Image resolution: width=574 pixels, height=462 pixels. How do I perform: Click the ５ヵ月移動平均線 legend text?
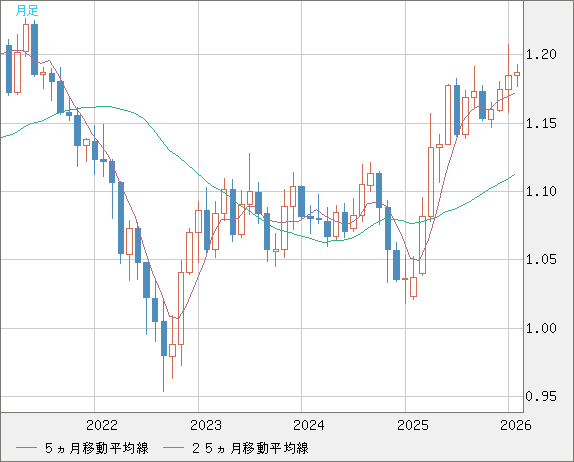coord(97,448)
